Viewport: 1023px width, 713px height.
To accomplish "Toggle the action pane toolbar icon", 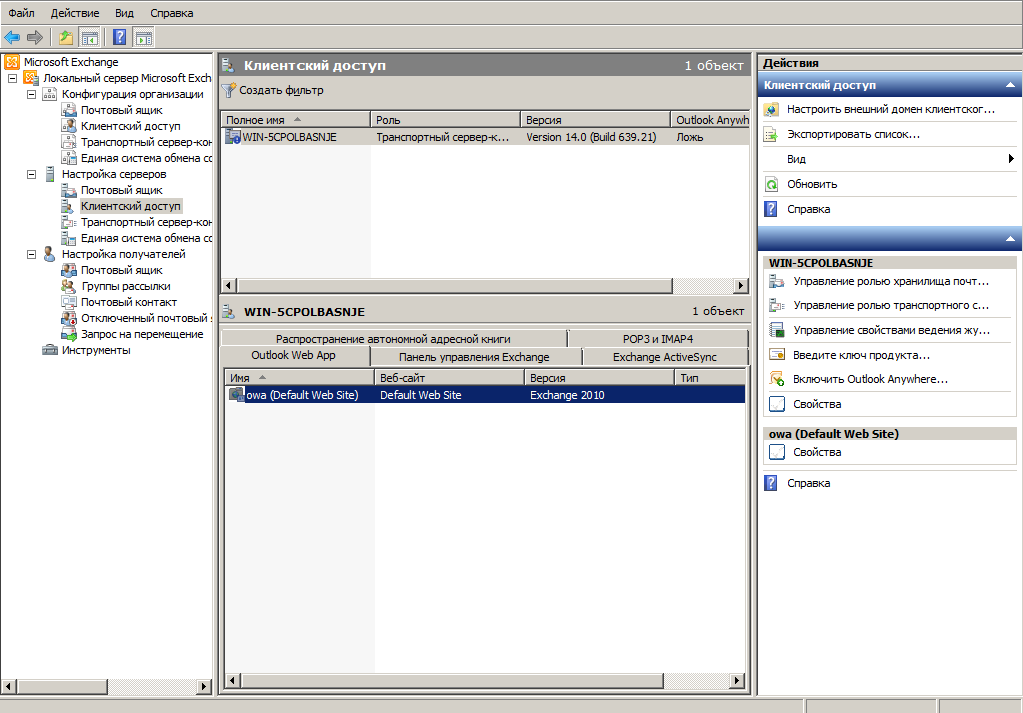I will coord(144,38).
